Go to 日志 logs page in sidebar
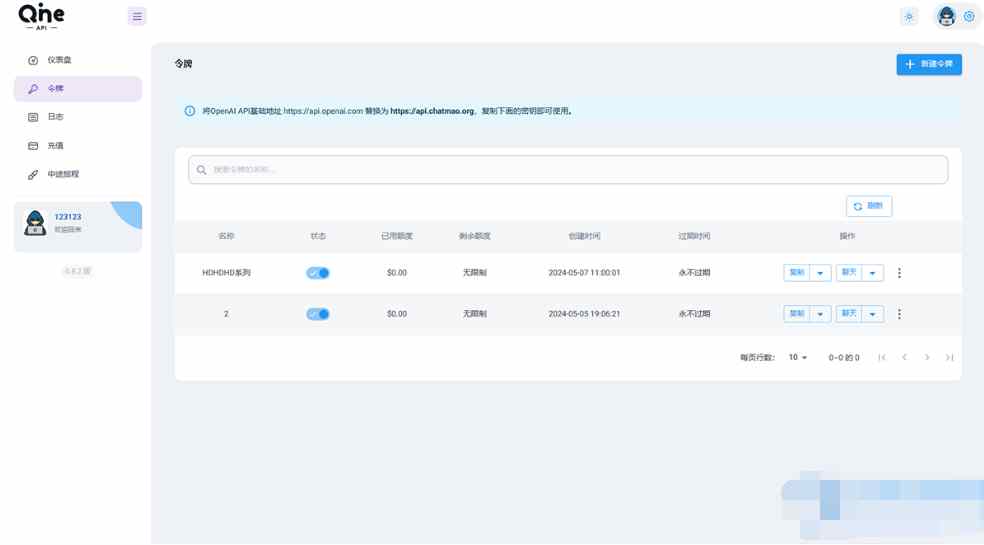Screen dimensions: 984x545 [x=56, y=117]
